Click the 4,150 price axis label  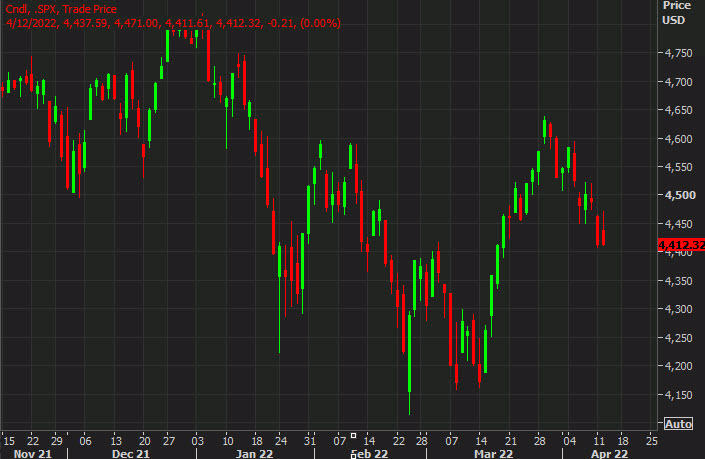pyautogui.click(x=678, y=395)
